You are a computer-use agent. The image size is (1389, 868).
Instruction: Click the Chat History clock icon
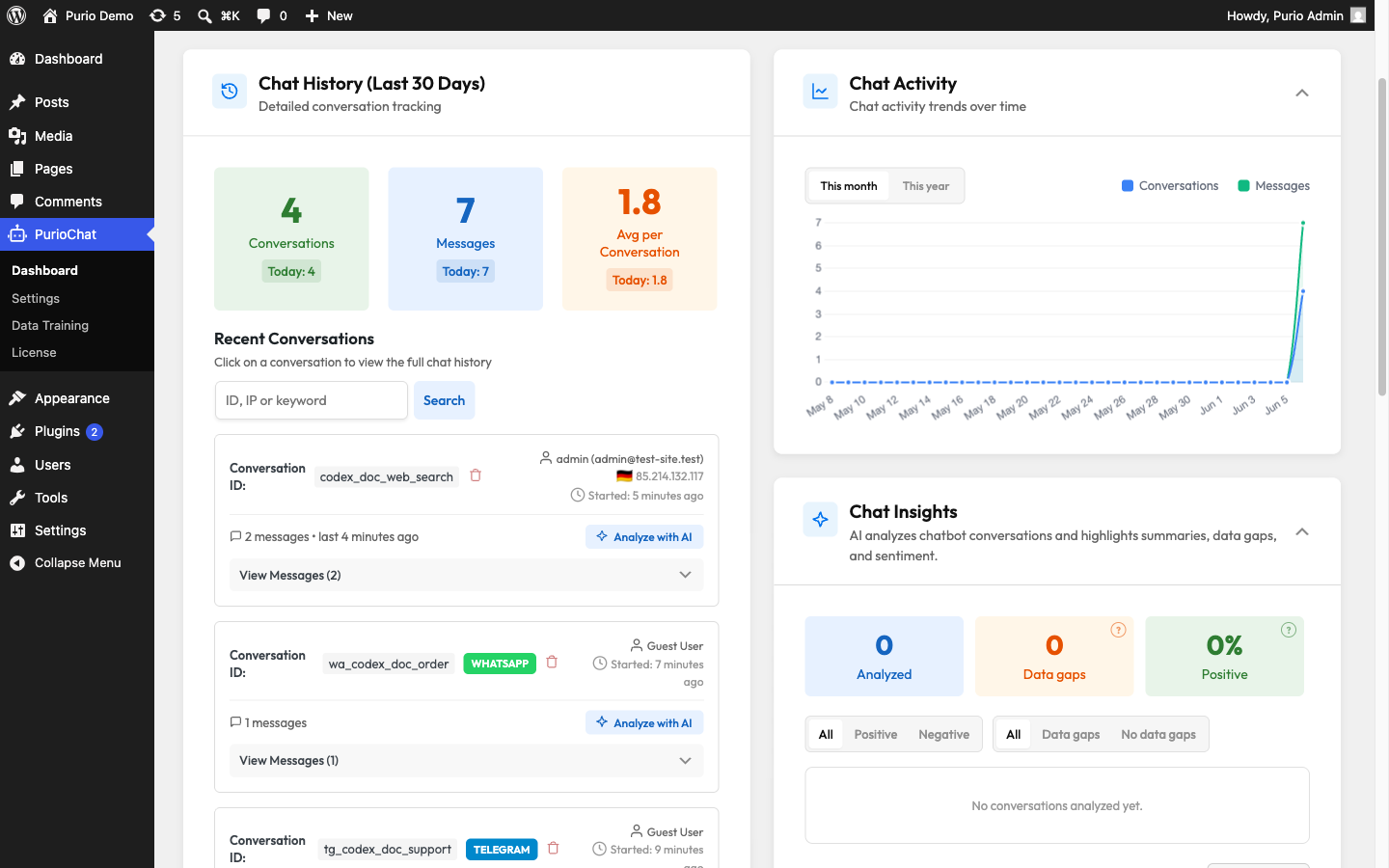(230, 92)
